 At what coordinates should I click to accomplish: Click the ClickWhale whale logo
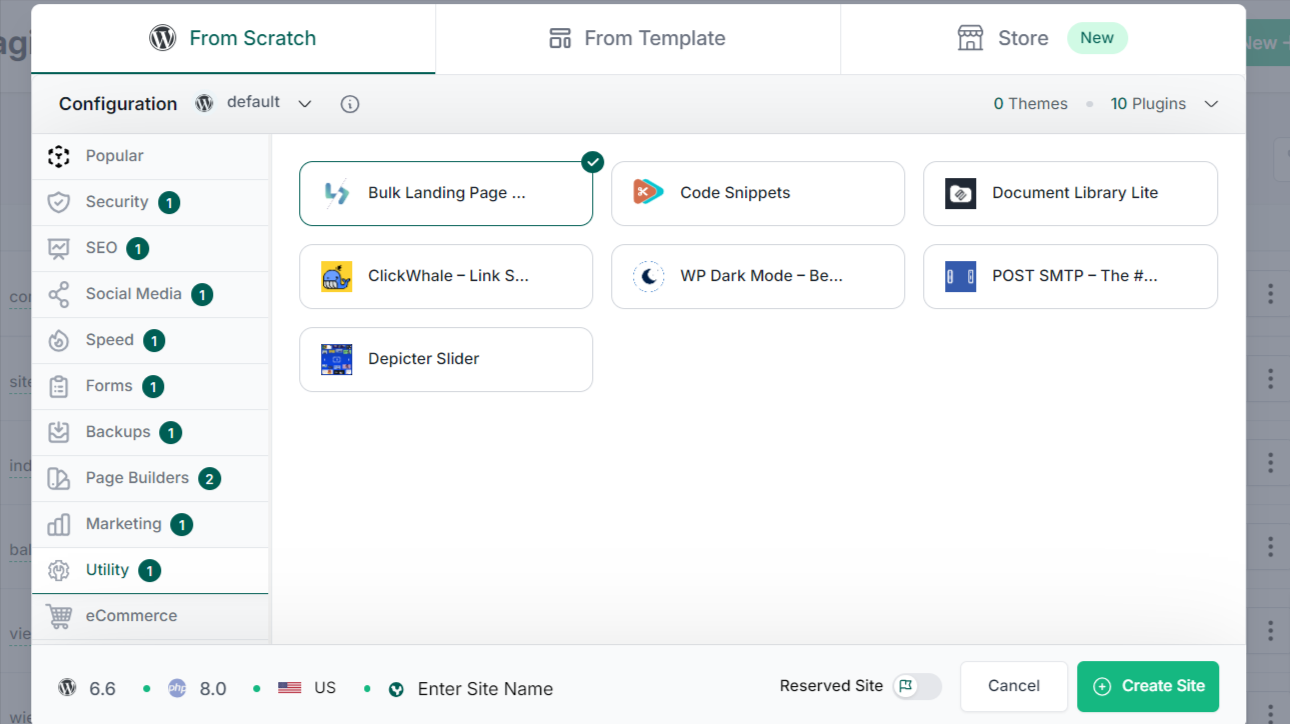coord(337,276)
